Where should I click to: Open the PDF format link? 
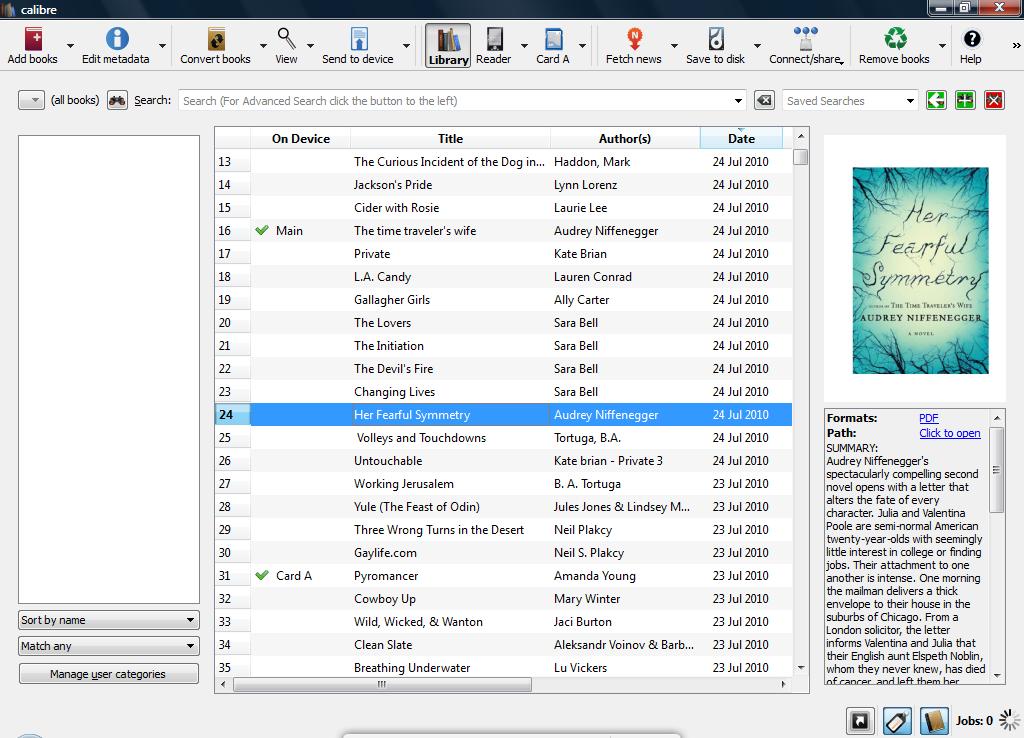(x=929, y=418)
